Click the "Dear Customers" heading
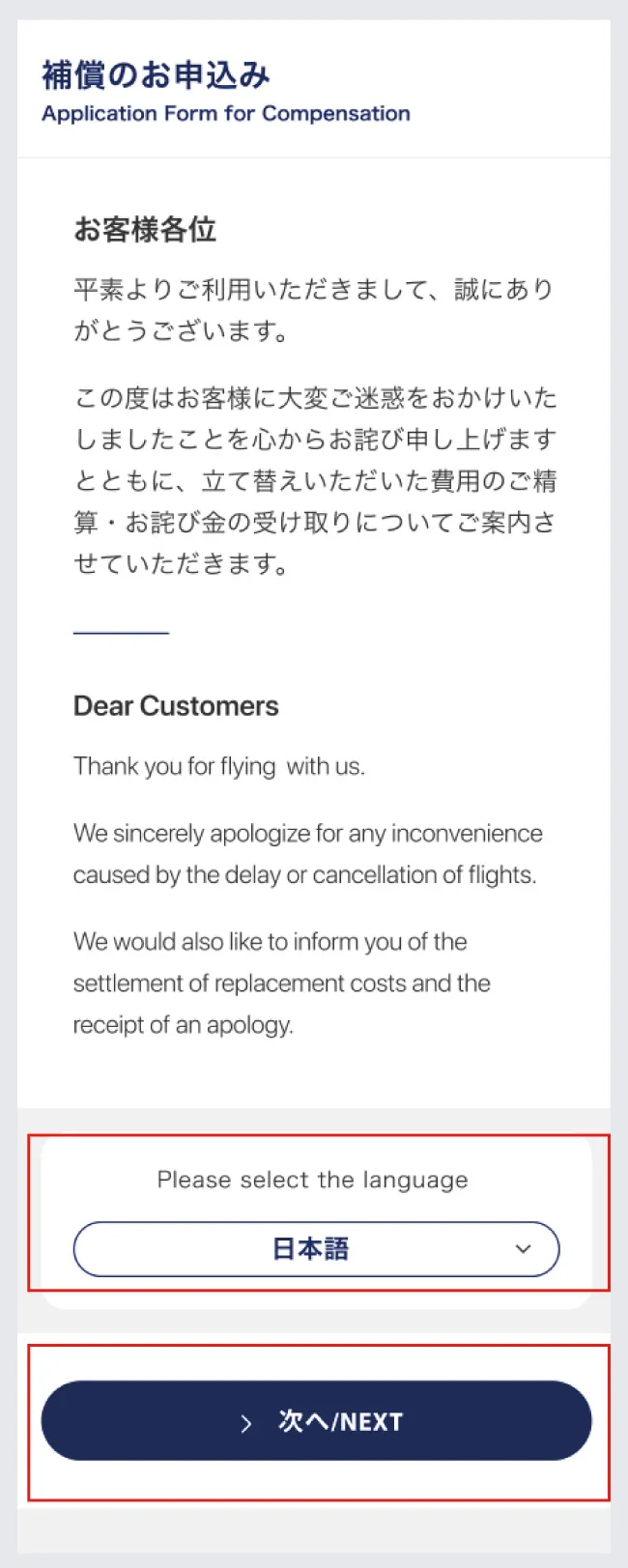 176,706
